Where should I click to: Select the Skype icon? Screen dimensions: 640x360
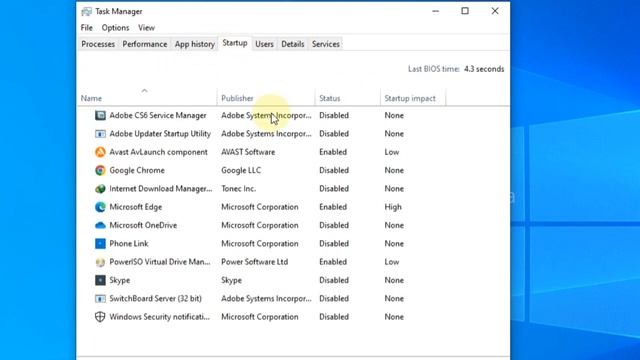(100, 280)
